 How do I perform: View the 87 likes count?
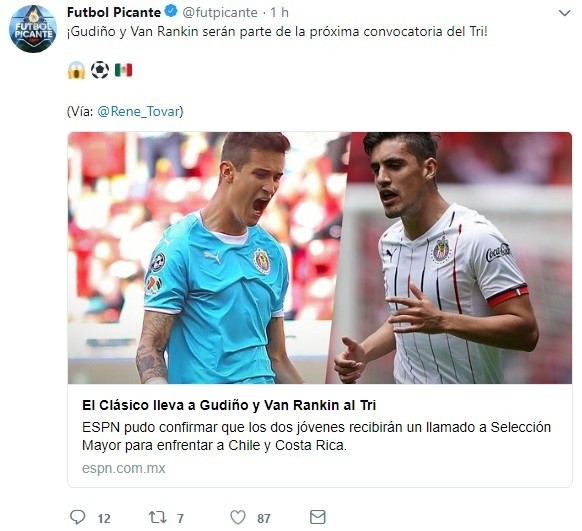tap(264, 518)
